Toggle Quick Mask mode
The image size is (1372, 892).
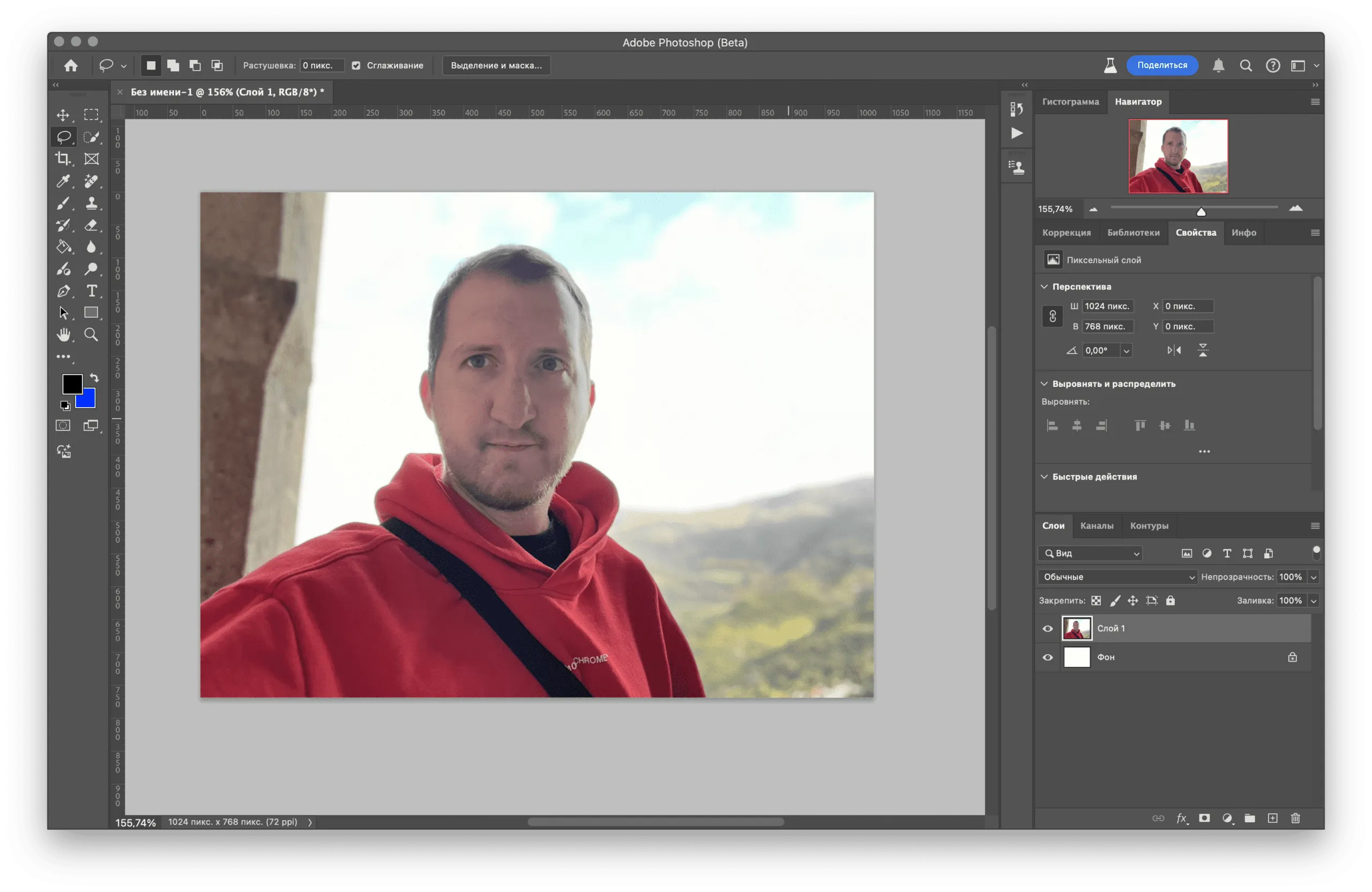pos(63,426)
